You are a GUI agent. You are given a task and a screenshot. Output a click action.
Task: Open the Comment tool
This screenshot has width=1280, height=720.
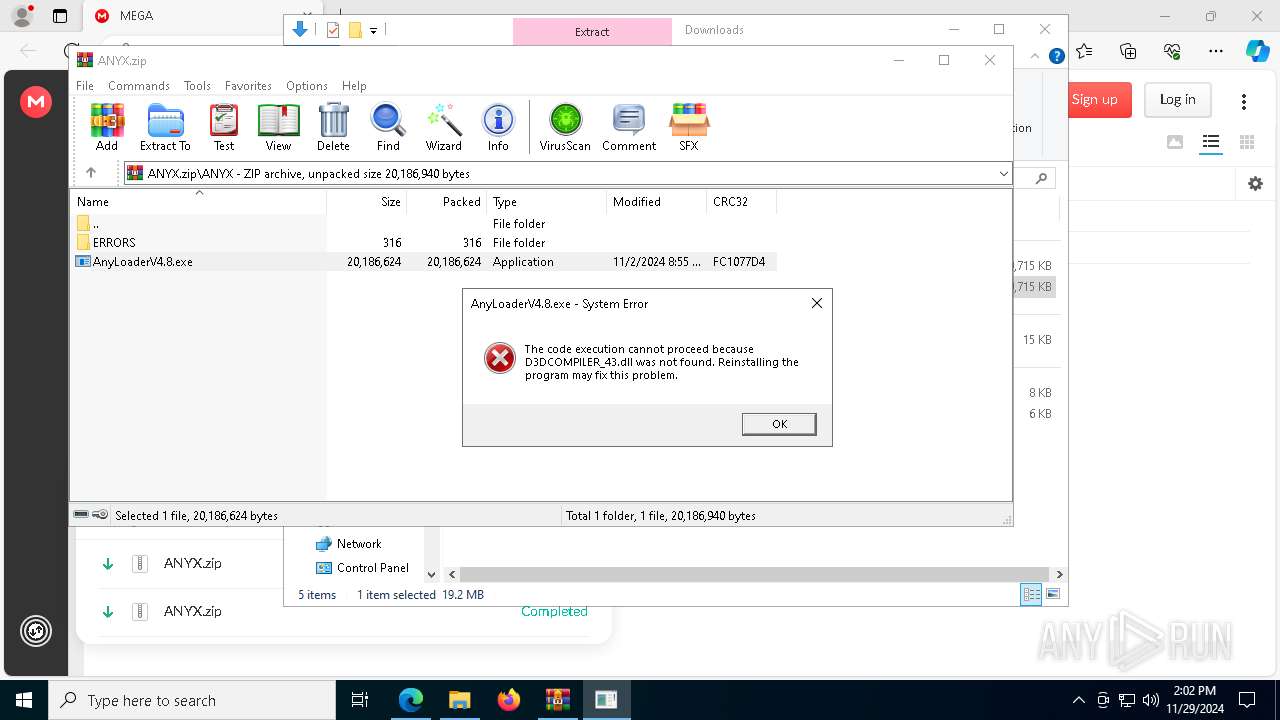click(629, 127)
